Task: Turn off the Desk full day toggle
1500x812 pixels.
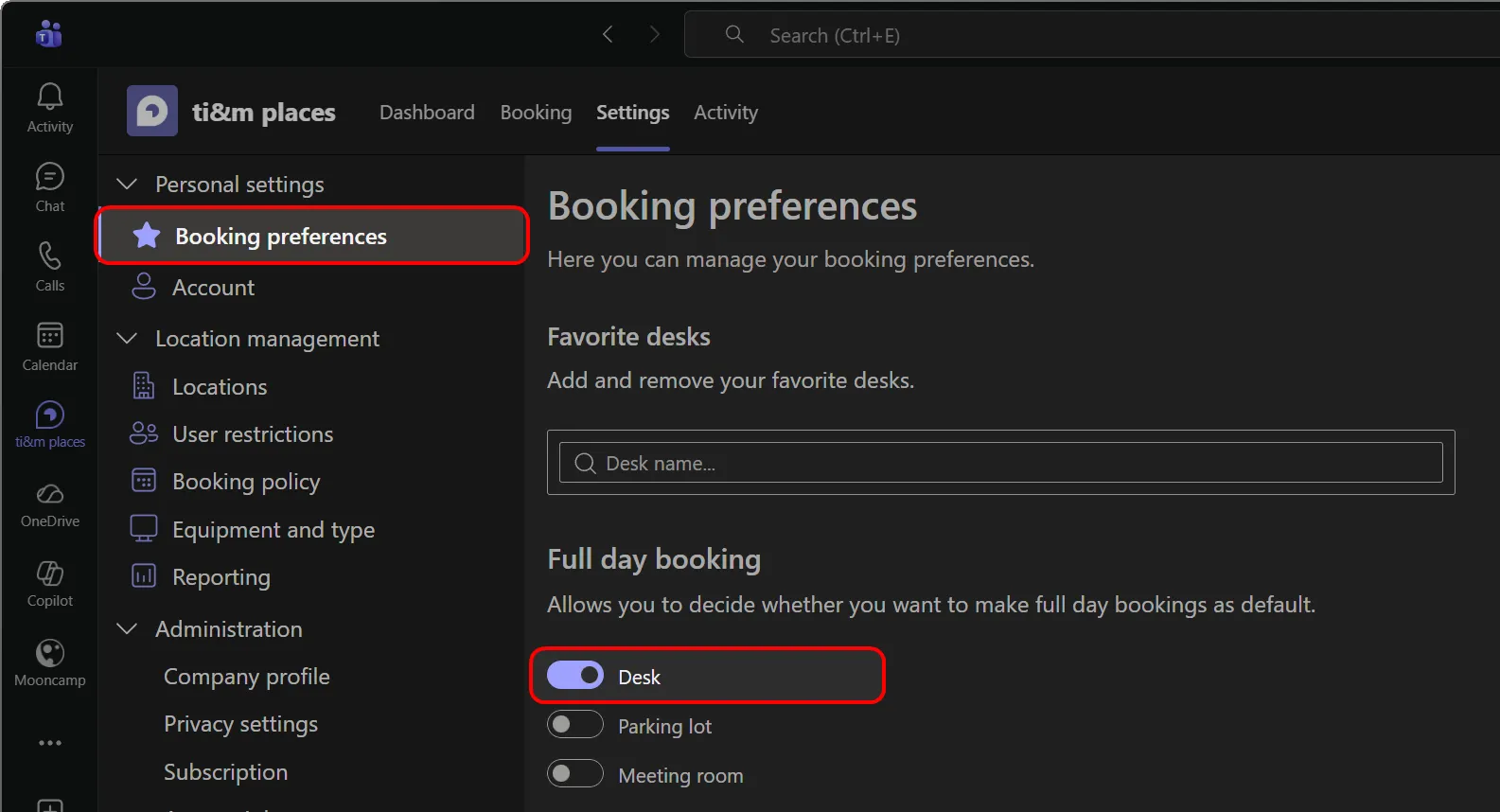Action: (x=575, y=676)
